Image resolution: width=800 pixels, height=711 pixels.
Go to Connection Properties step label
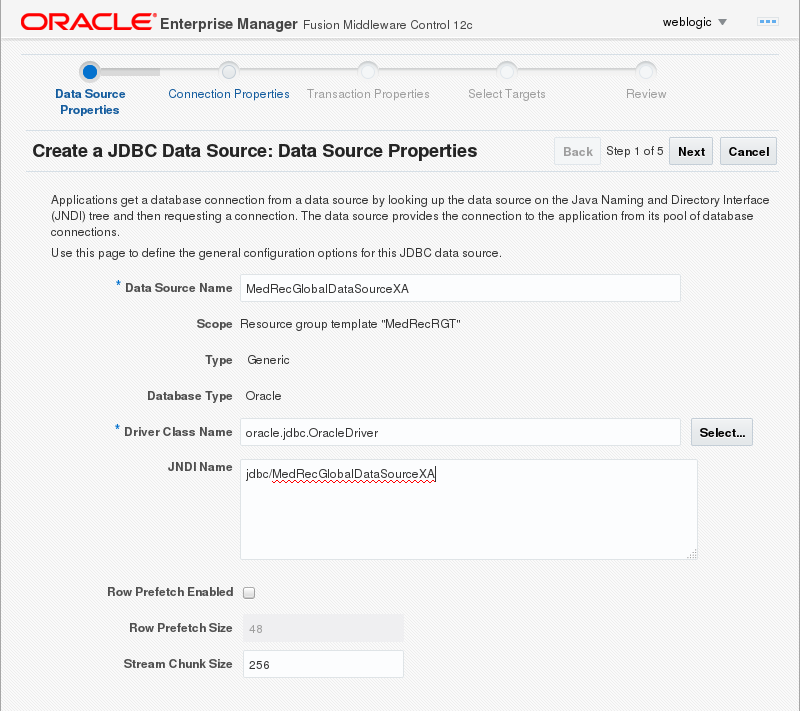(x=229, y=94)
